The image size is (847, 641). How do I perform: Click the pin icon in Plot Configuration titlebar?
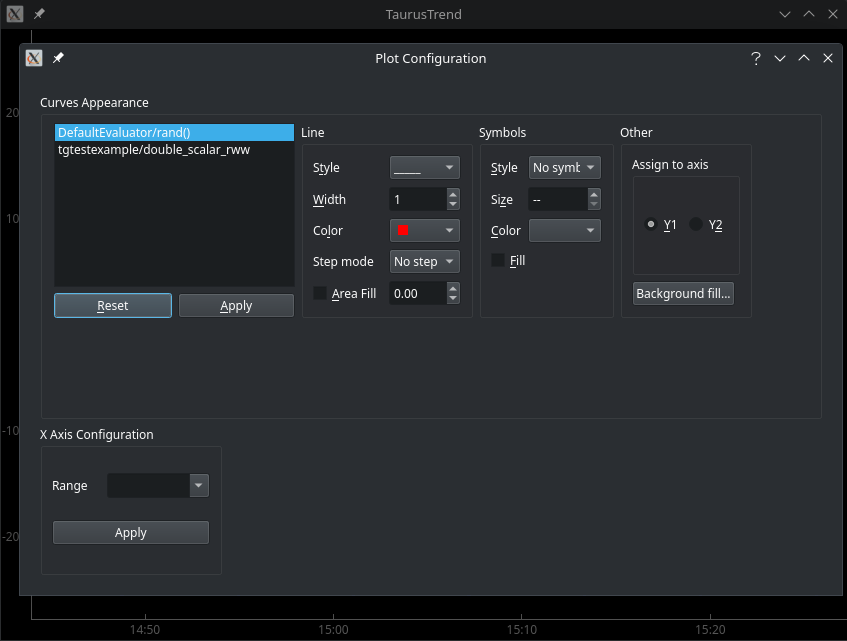(58, 58)
